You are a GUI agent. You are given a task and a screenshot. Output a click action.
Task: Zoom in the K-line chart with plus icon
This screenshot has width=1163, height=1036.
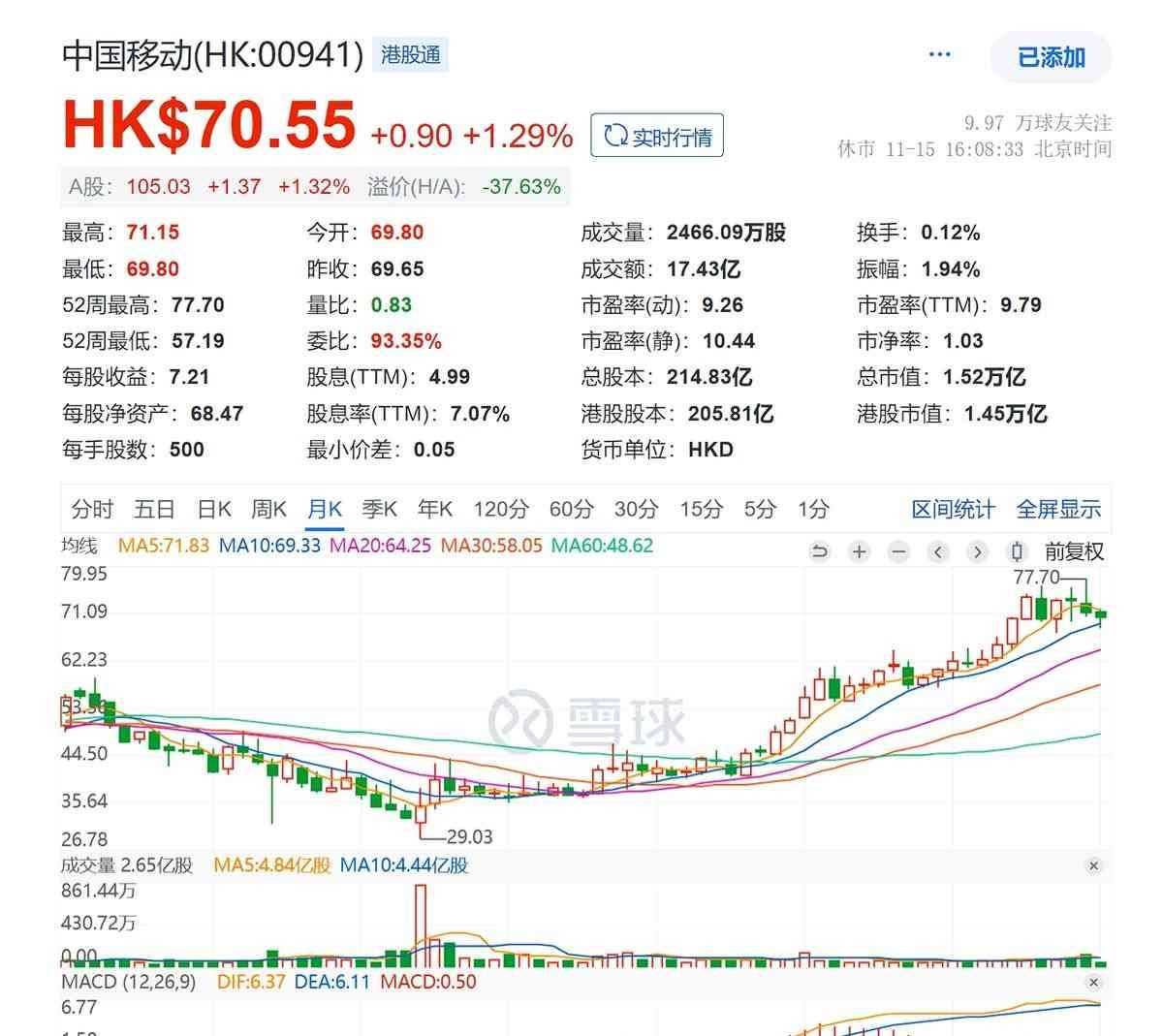(859, 551)
